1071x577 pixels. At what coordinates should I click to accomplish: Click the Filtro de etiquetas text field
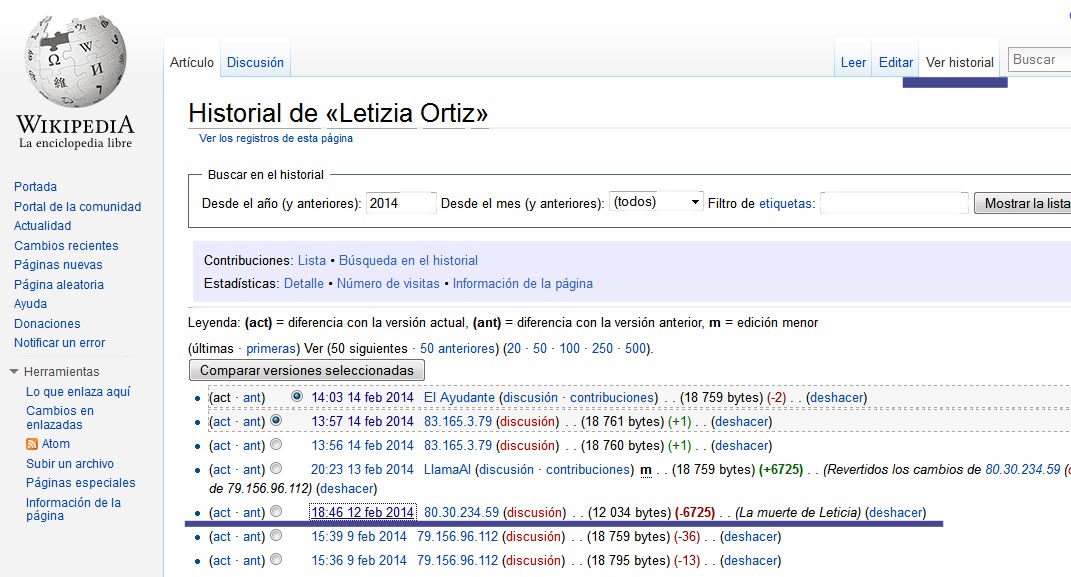(x=894, y=203)
